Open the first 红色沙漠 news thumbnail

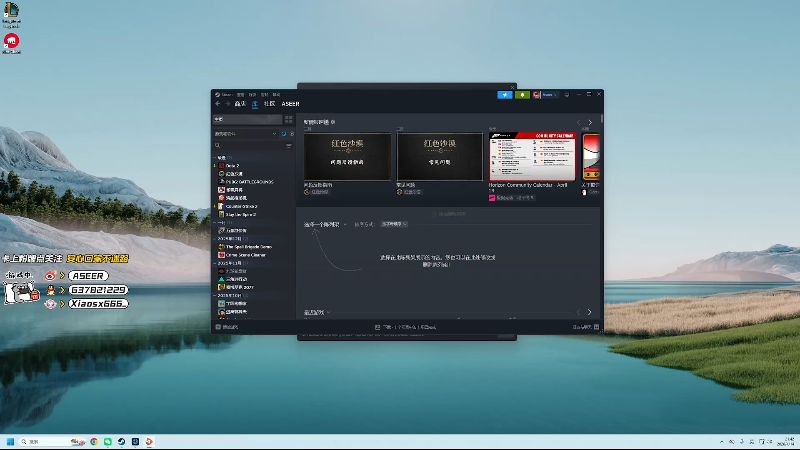pyautogui.click(x=347, y=157)
